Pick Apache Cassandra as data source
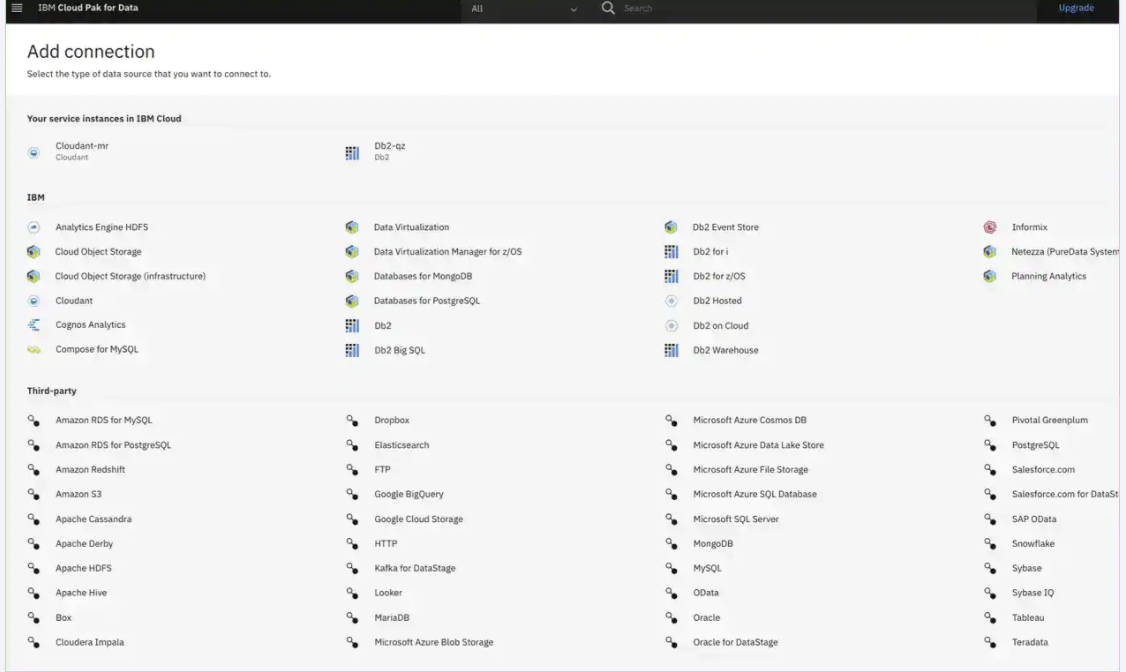The height and width of the screenshot is (672, 1126). (93, 519)
